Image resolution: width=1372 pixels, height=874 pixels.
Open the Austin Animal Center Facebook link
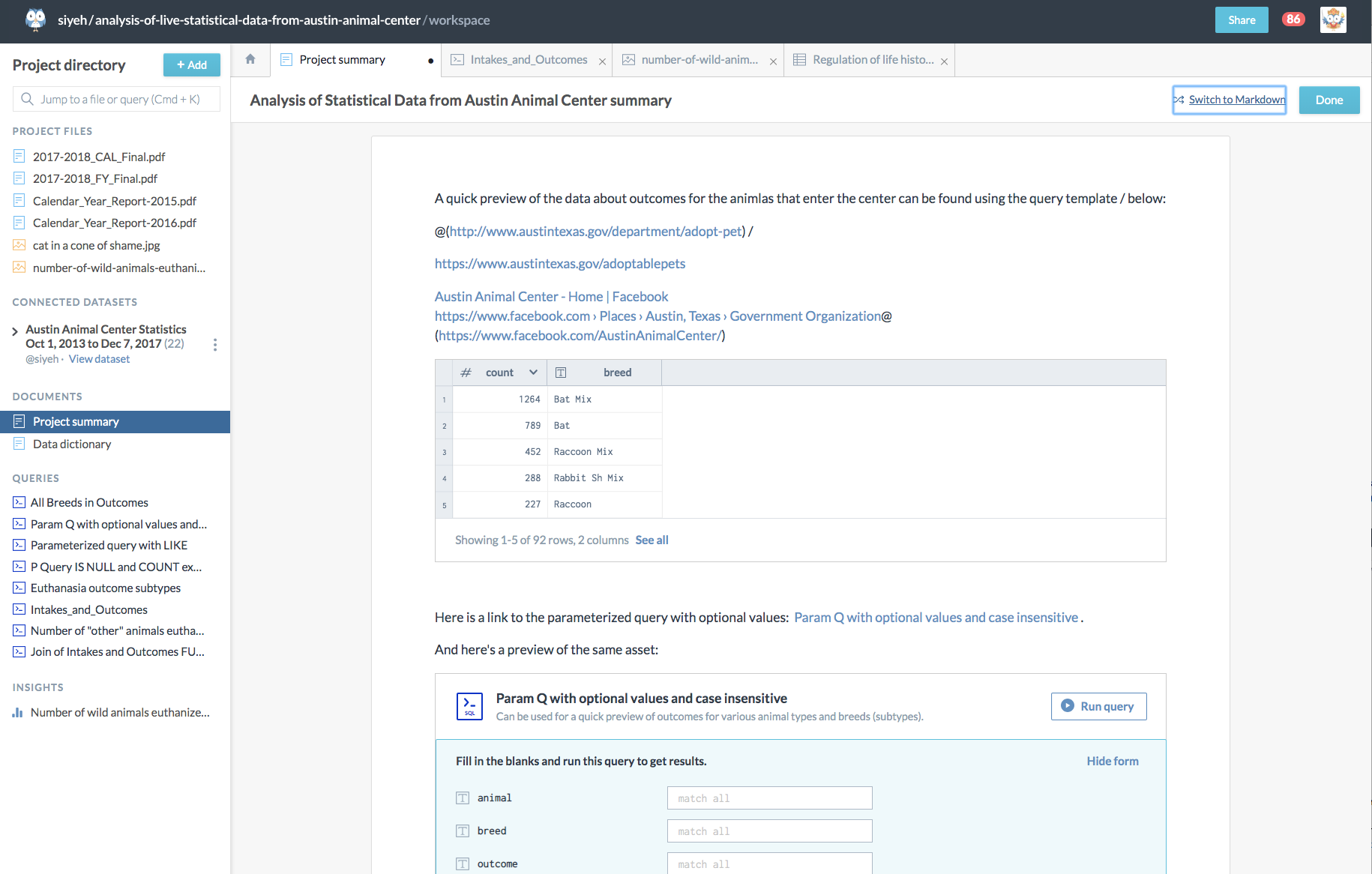point(551,297)
